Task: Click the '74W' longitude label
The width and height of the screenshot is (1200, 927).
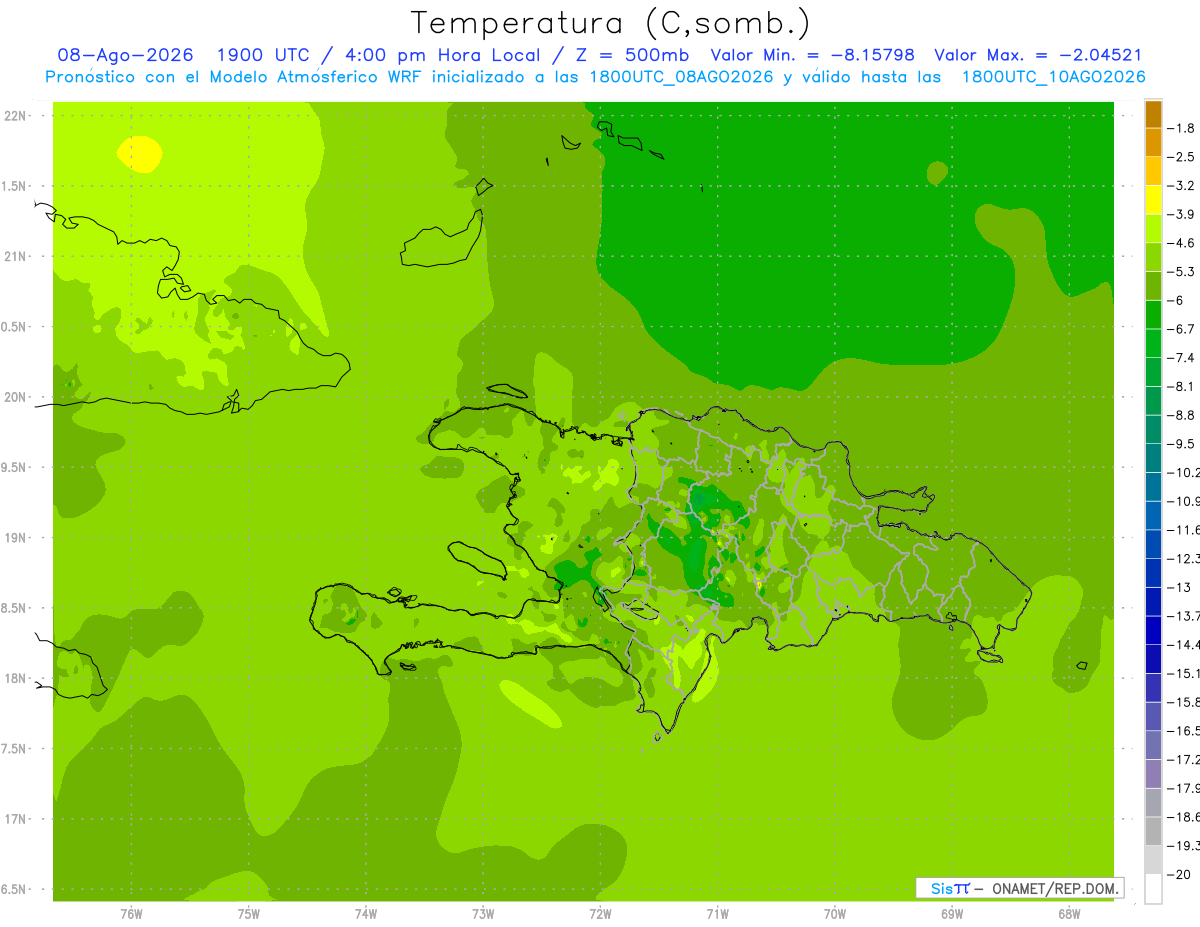Action: pos(366,914)
